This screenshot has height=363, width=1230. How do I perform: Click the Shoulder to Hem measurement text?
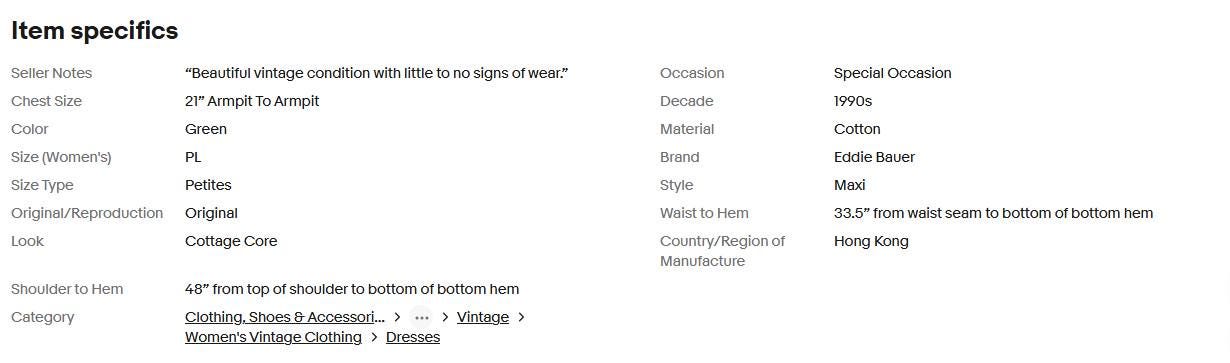click(x=352, y=289)
